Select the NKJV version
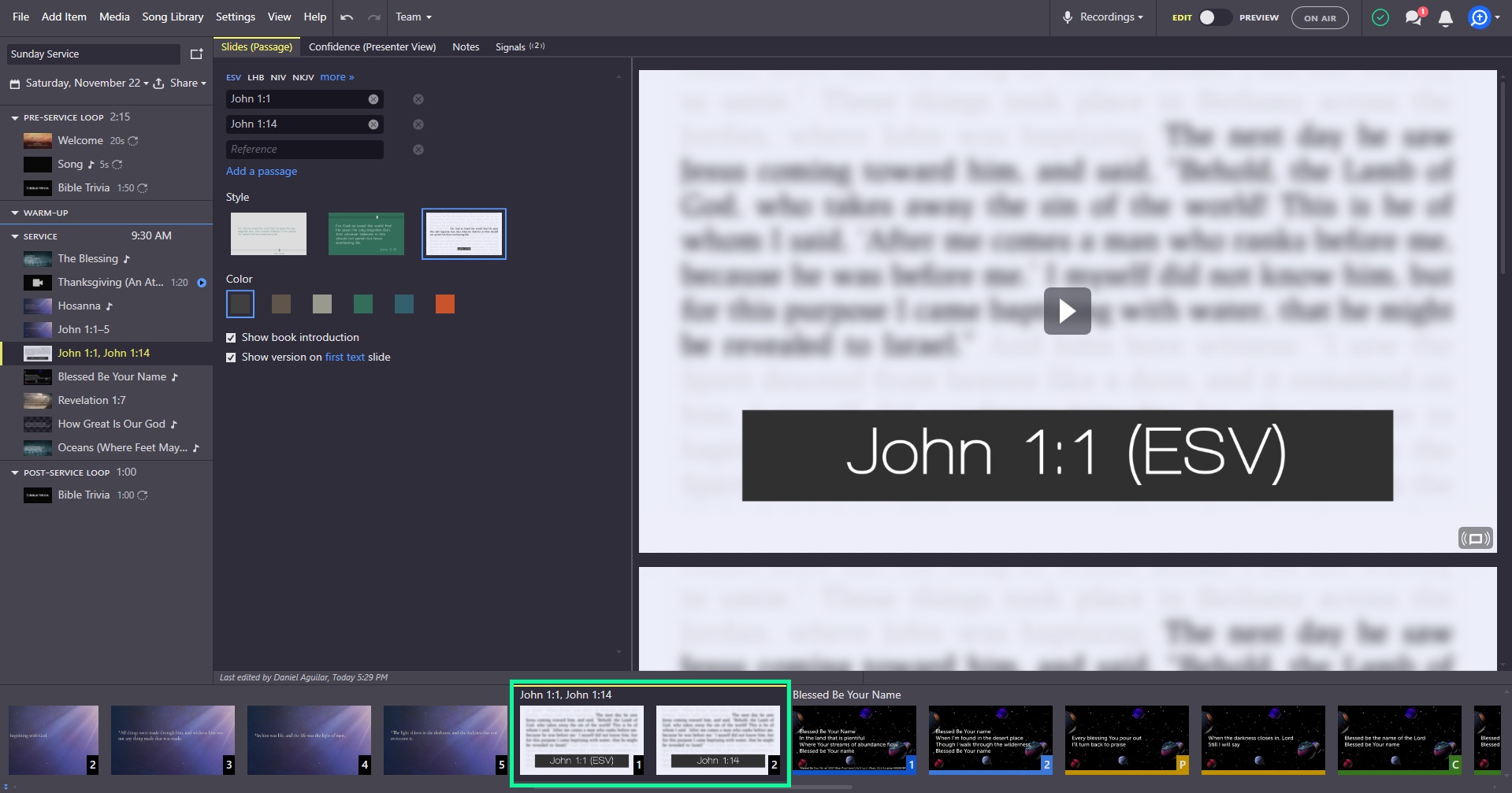Image resolution: width=1512 pixels, height=793 pixels. coord(303,78)
